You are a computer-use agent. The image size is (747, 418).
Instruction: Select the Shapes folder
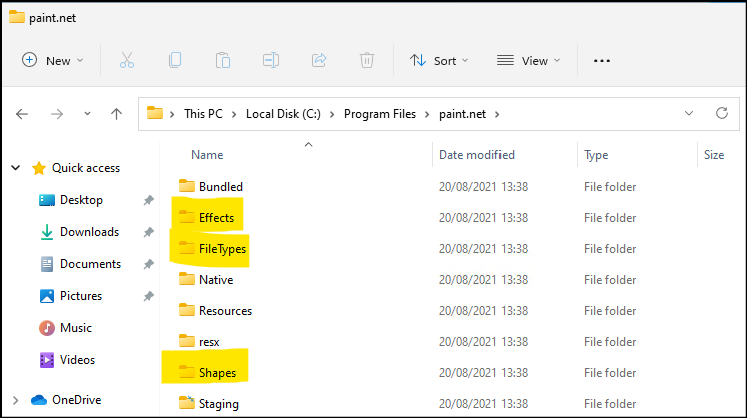pos(218,373)
